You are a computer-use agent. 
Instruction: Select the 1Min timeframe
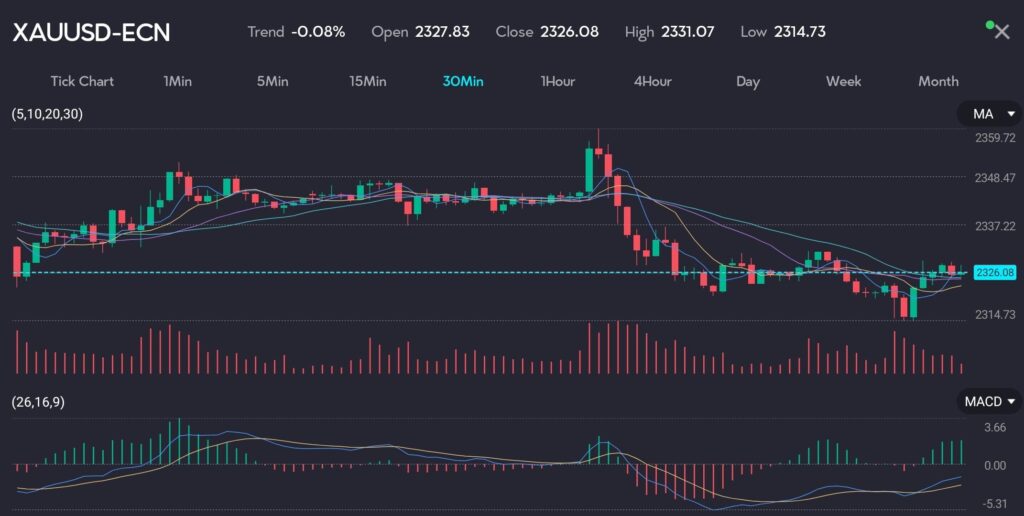[177, 81]
